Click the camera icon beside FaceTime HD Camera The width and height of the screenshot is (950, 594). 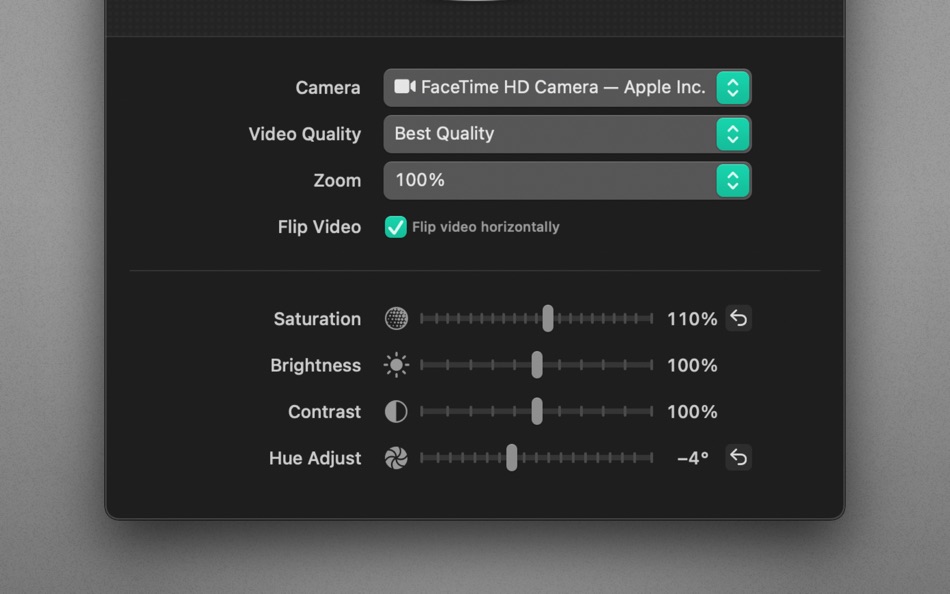[x=403, y=87]
